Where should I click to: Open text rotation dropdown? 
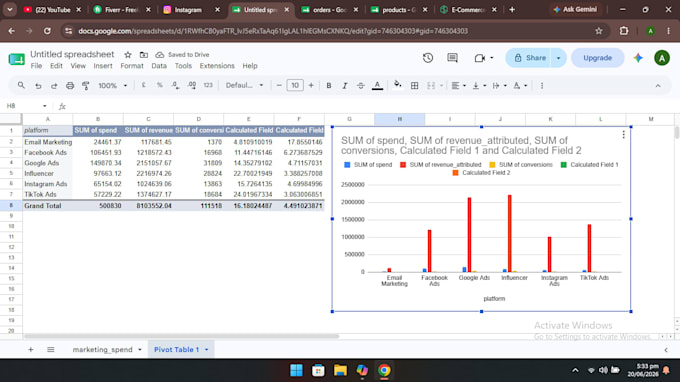tap(520, 86)
